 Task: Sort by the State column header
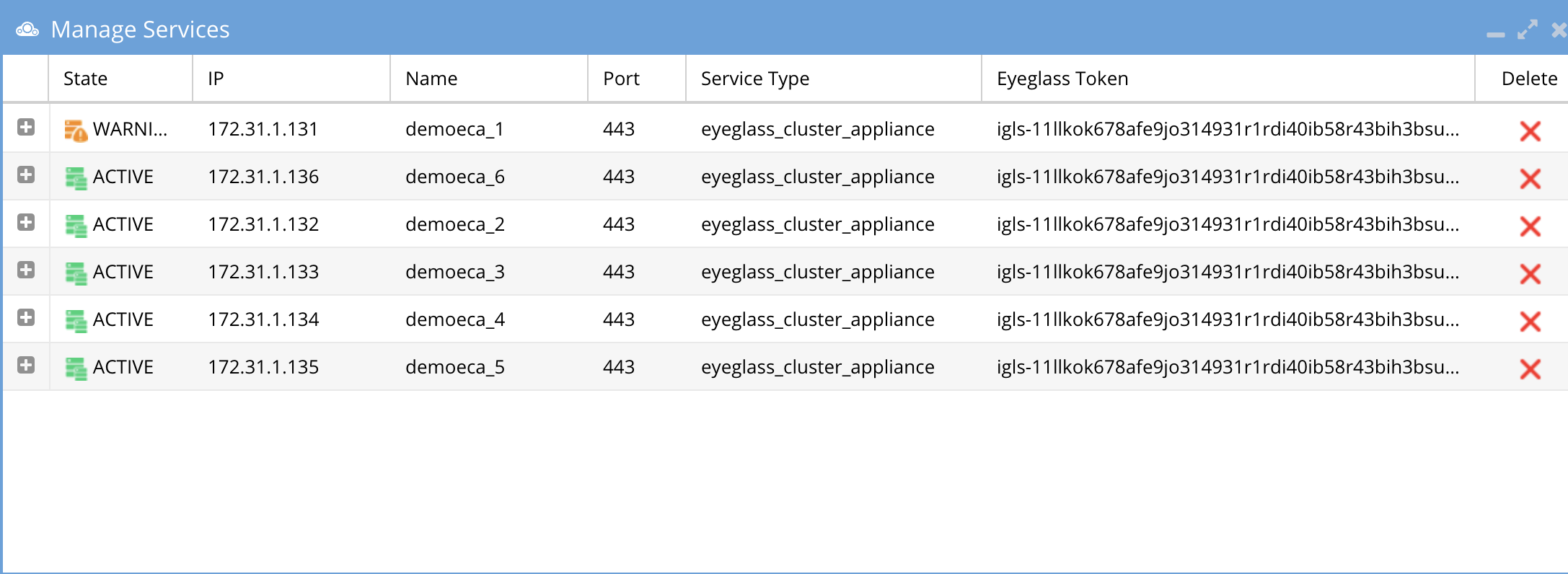pyautogui.click(x=120, y=79)
